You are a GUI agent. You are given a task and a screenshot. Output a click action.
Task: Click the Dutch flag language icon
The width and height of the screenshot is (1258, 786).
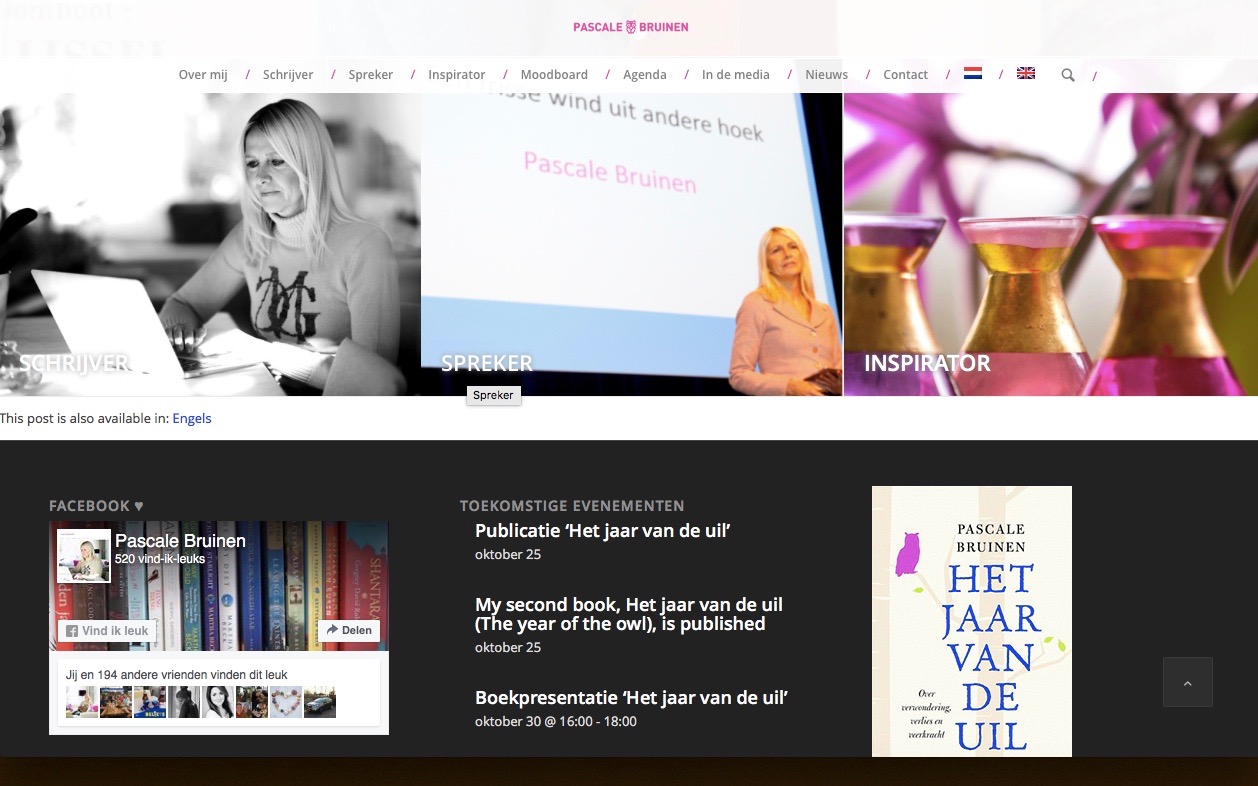click(972, 73)
